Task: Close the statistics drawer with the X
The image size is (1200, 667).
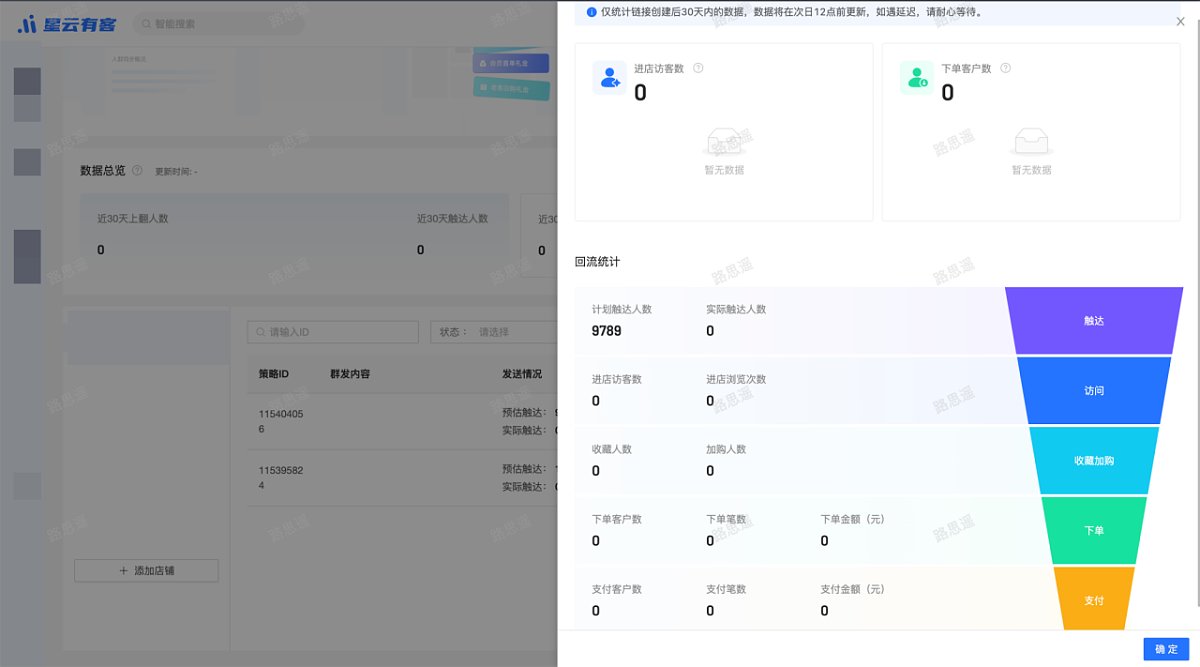Action: pos(1180,21)
